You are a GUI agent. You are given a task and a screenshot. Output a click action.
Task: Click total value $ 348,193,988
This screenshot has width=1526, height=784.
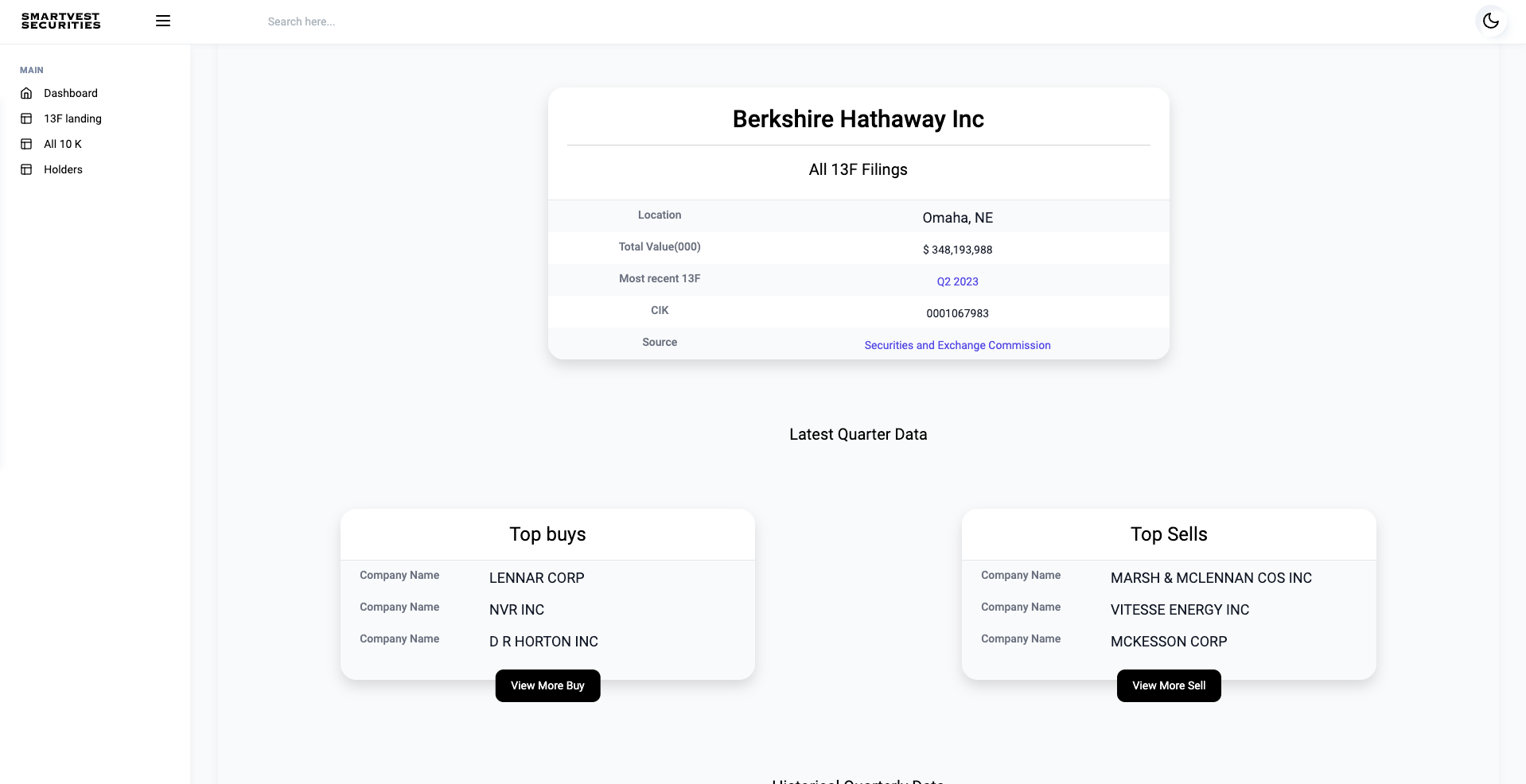coord(957,250)
